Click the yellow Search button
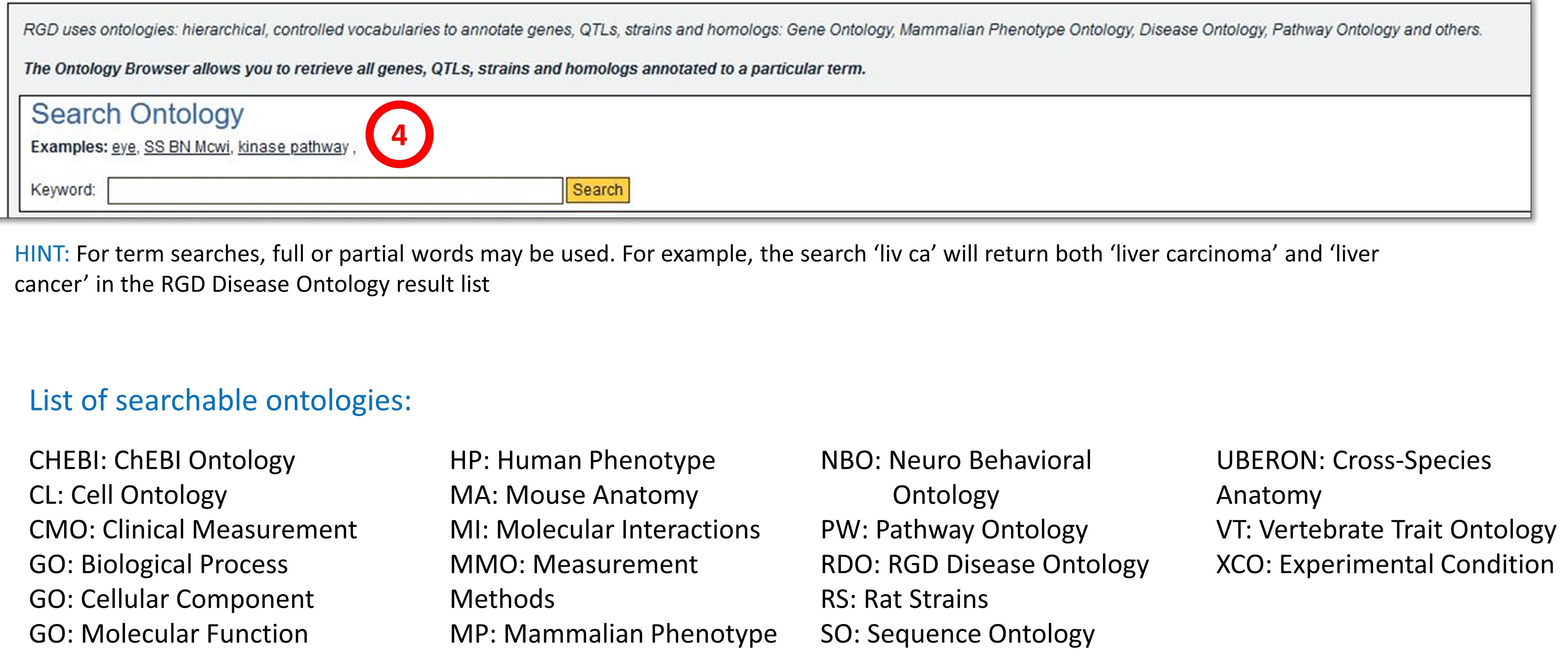This screenshot has height=659, width=1568. pos(597,190)
